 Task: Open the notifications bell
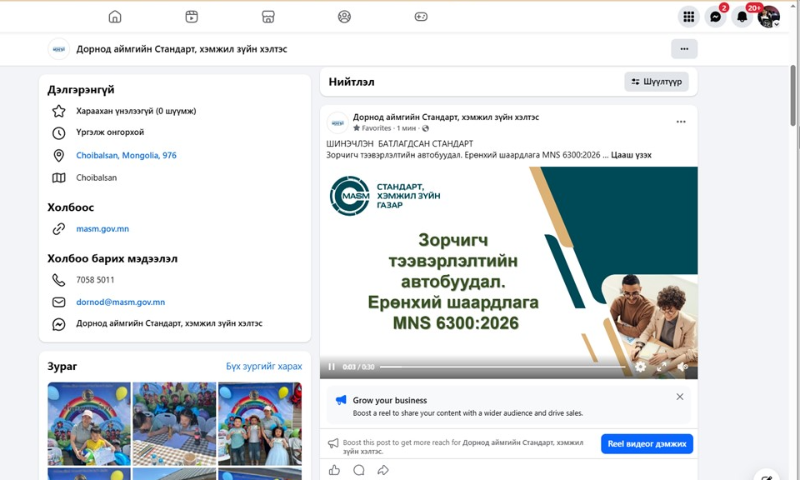click(742, 17)
